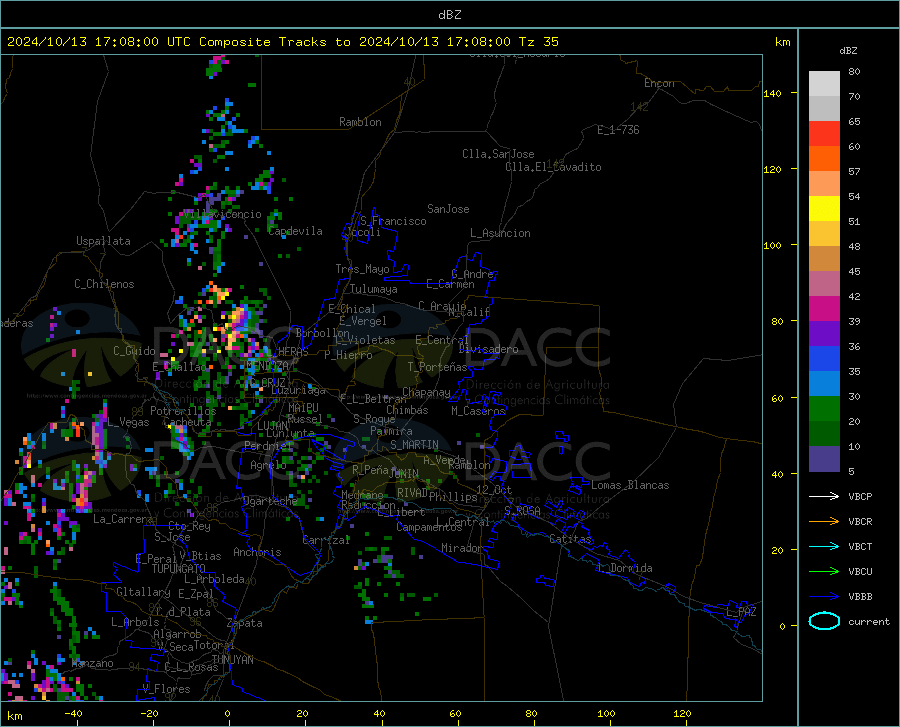Click the dark green 20 dBZ swatch
The image size is (900, 727).
pyautogui.click(x=824, y=433)
